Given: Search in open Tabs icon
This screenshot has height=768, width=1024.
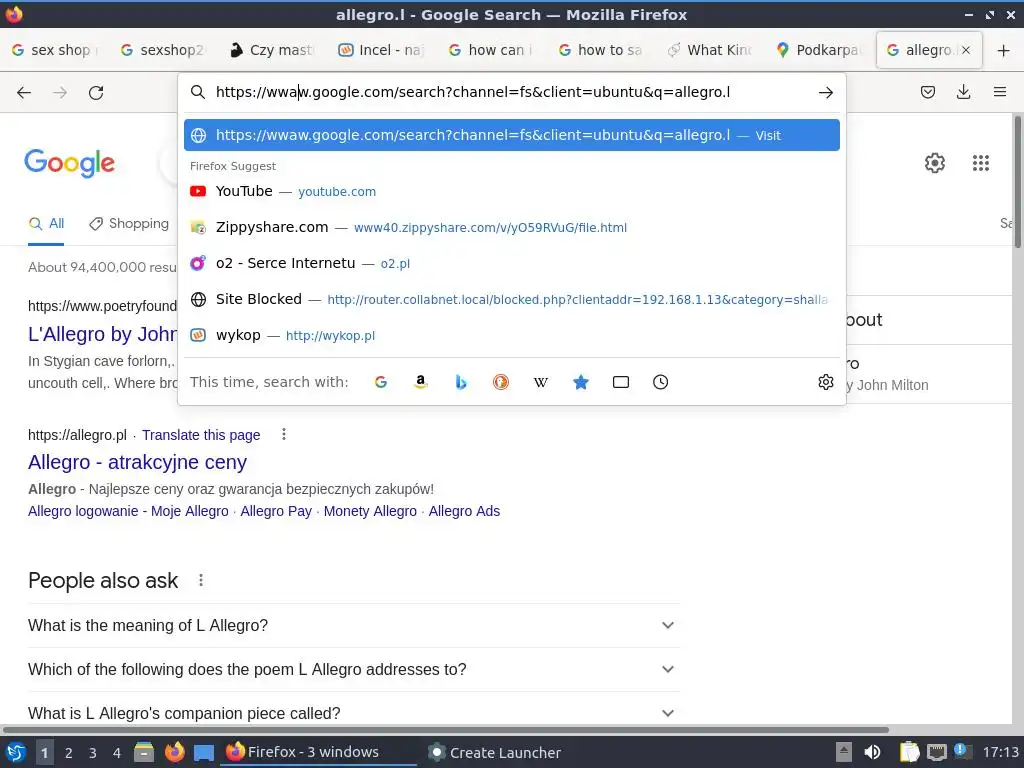Looking at the screenshot, I should pos(620,382).
